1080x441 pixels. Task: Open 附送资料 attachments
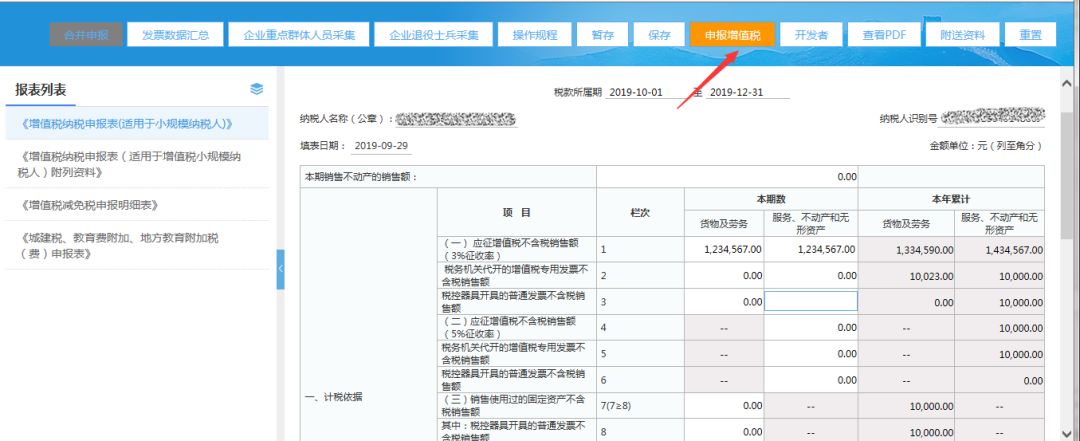click(x=961, y=34)
